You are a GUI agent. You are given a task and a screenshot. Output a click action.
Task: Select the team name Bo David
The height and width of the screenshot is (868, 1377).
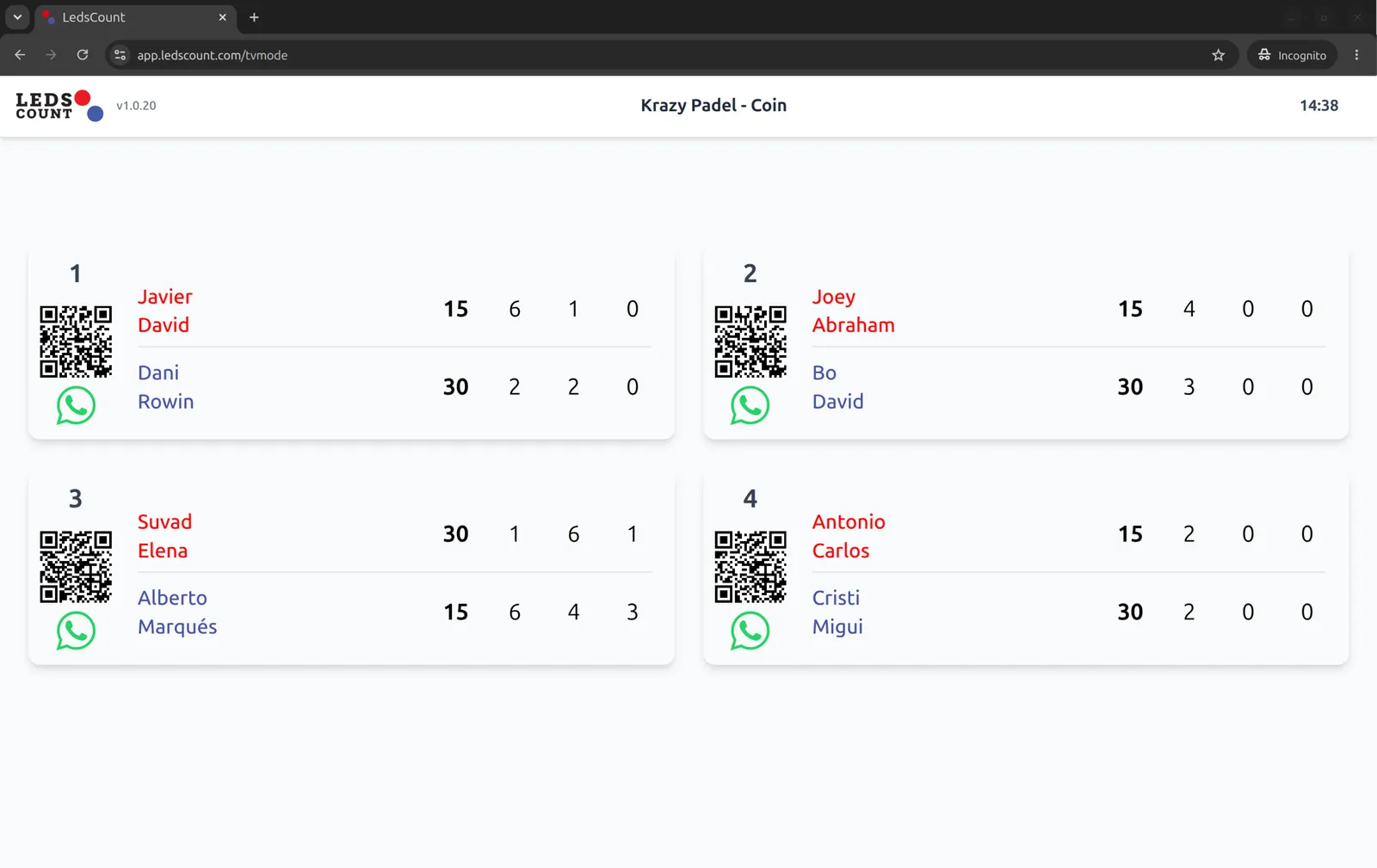838,387
